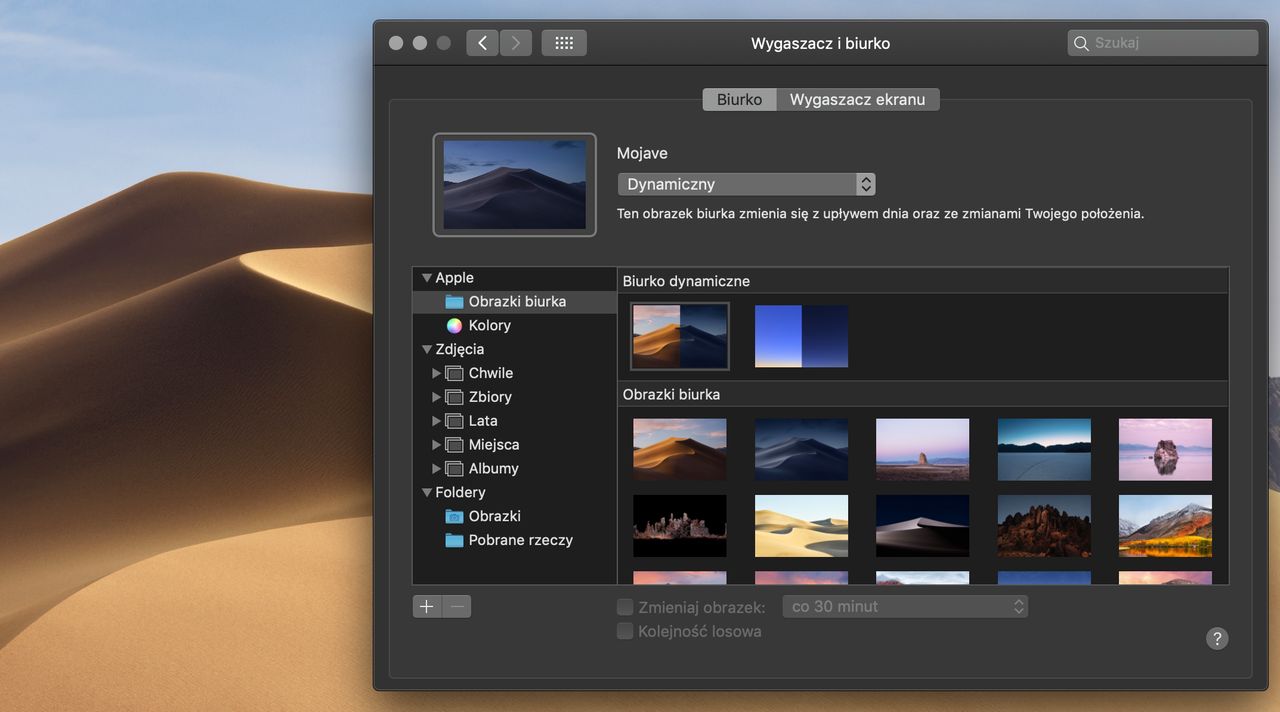Enable the Zmieniaj obrazek checkbox
Viewport: 1280px width, 712px height.
pyautogui.click(x=625, y=607)
